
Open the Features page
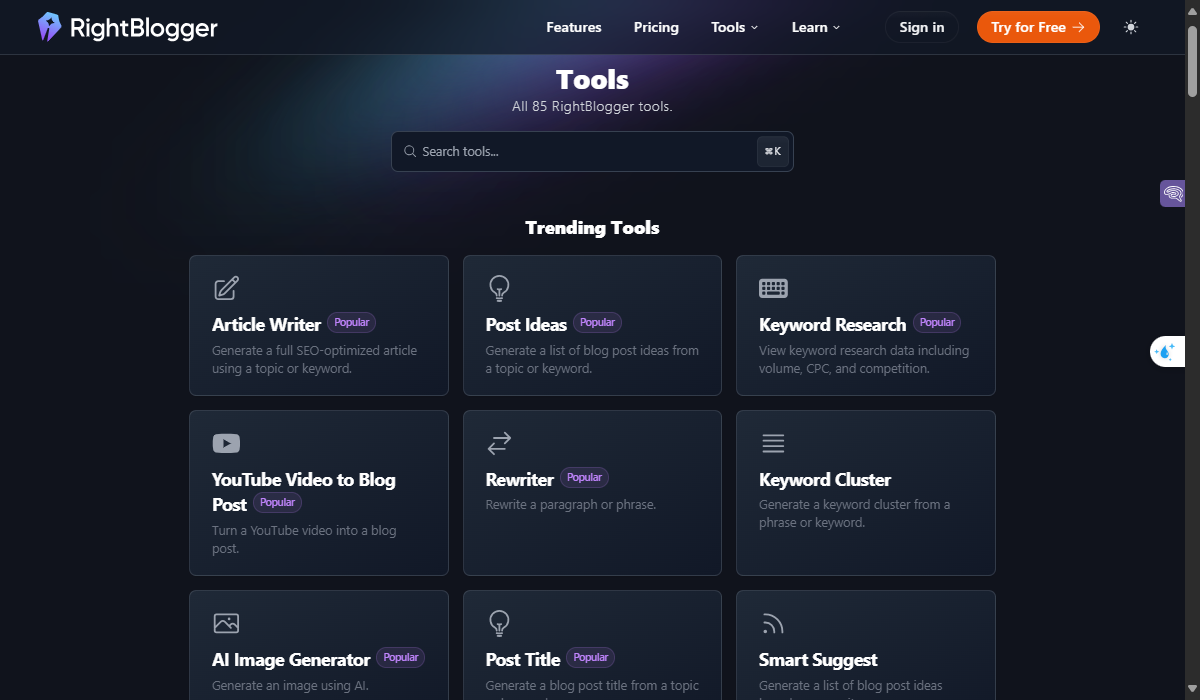(x=574, y=27)
